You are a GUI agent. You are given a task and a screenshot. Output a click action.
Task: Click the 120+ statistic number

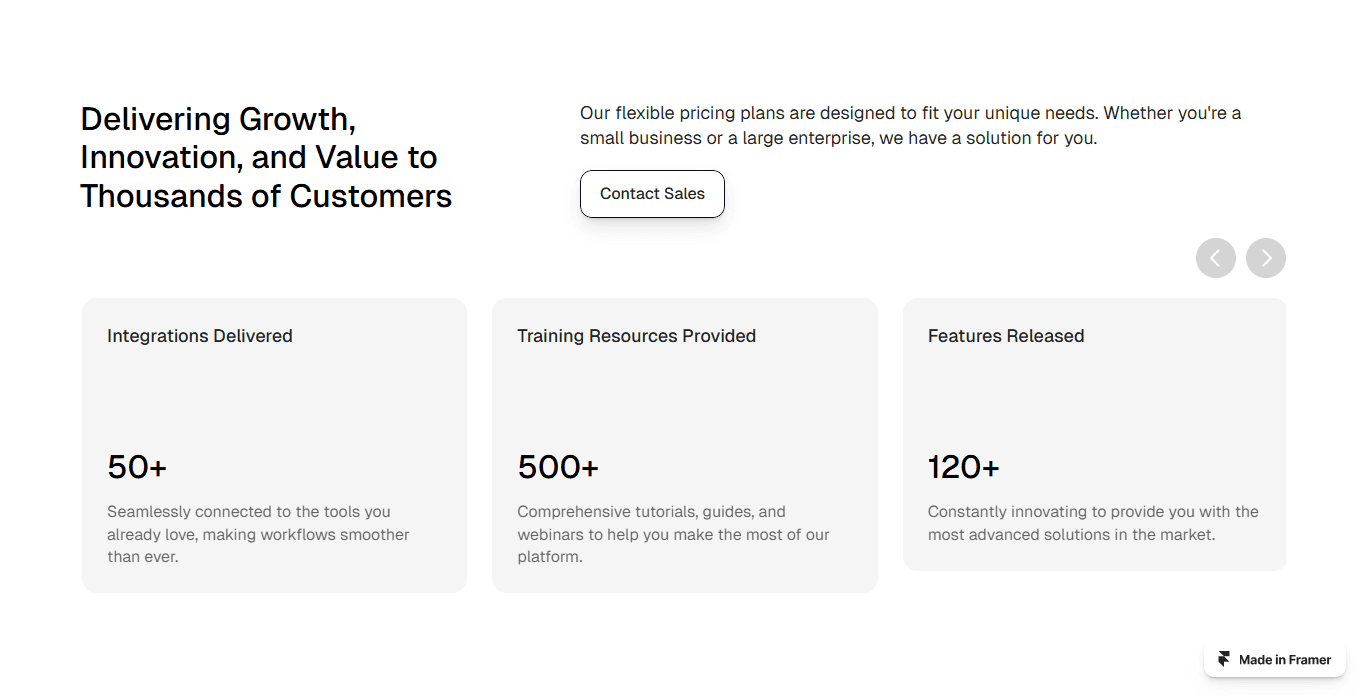pyautogui.click(x=964, y=467)
